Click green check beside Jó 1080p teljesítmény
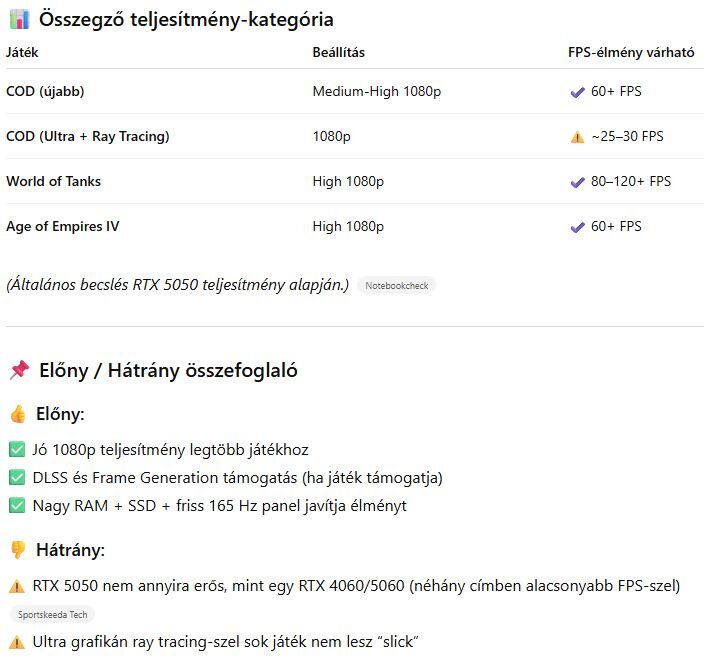704x661 pixels. click(16, 450)
